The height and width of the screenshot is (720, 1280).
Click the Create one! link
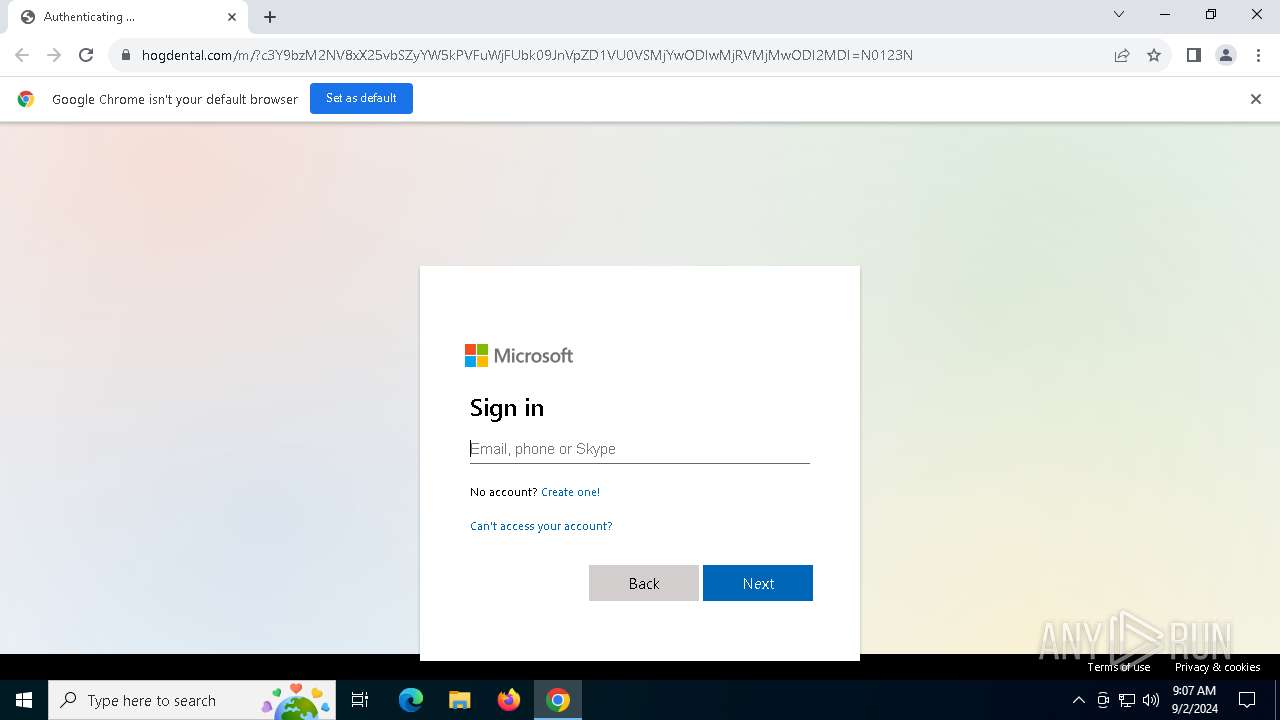[x=570, y=492]
